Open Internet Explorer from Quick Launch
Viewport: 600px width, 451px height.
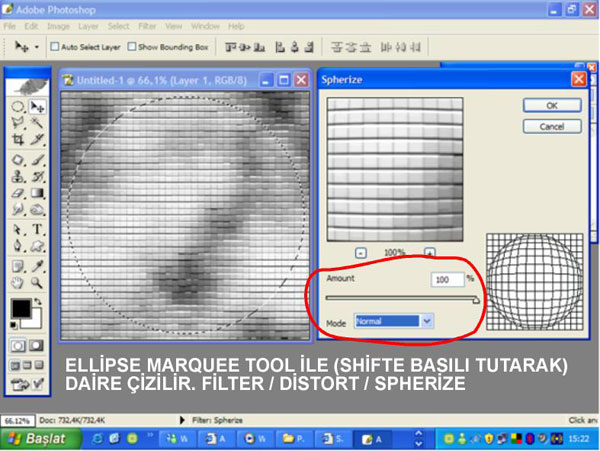(97, 438)
